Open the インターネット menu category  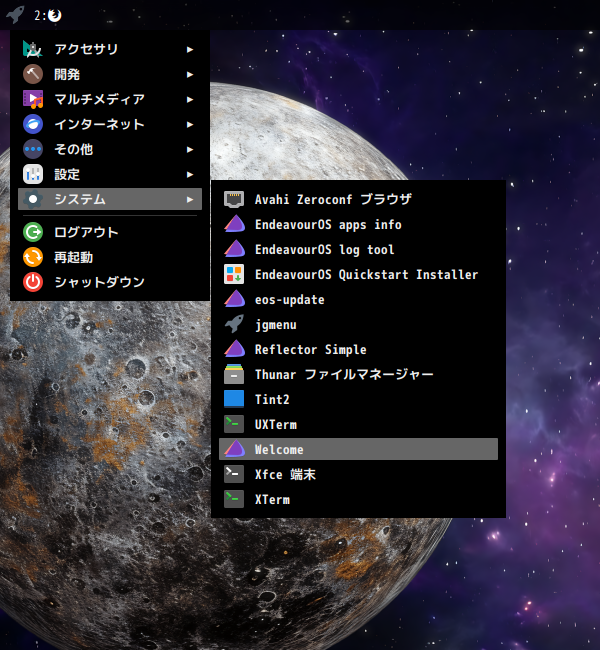(x=110, y=124)
